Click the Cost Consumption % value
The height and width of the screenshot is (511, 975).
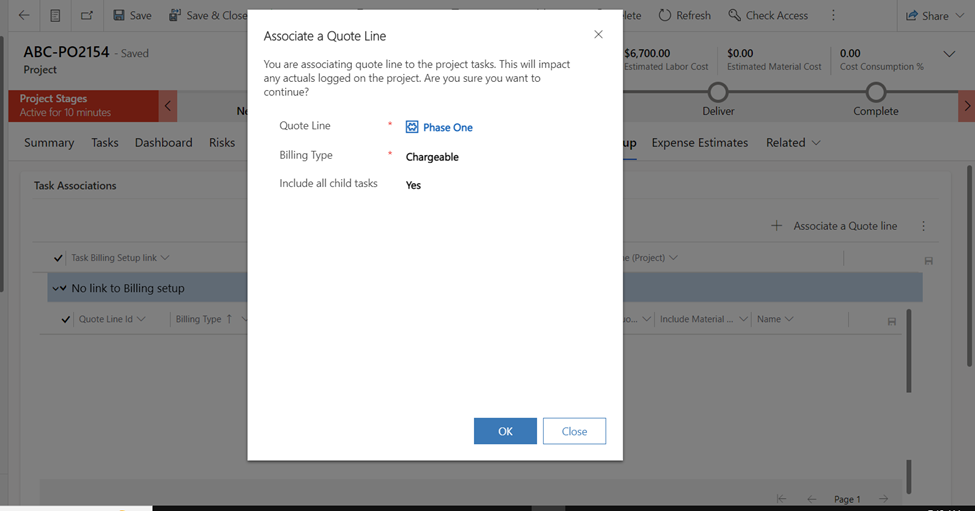[850, 53]
